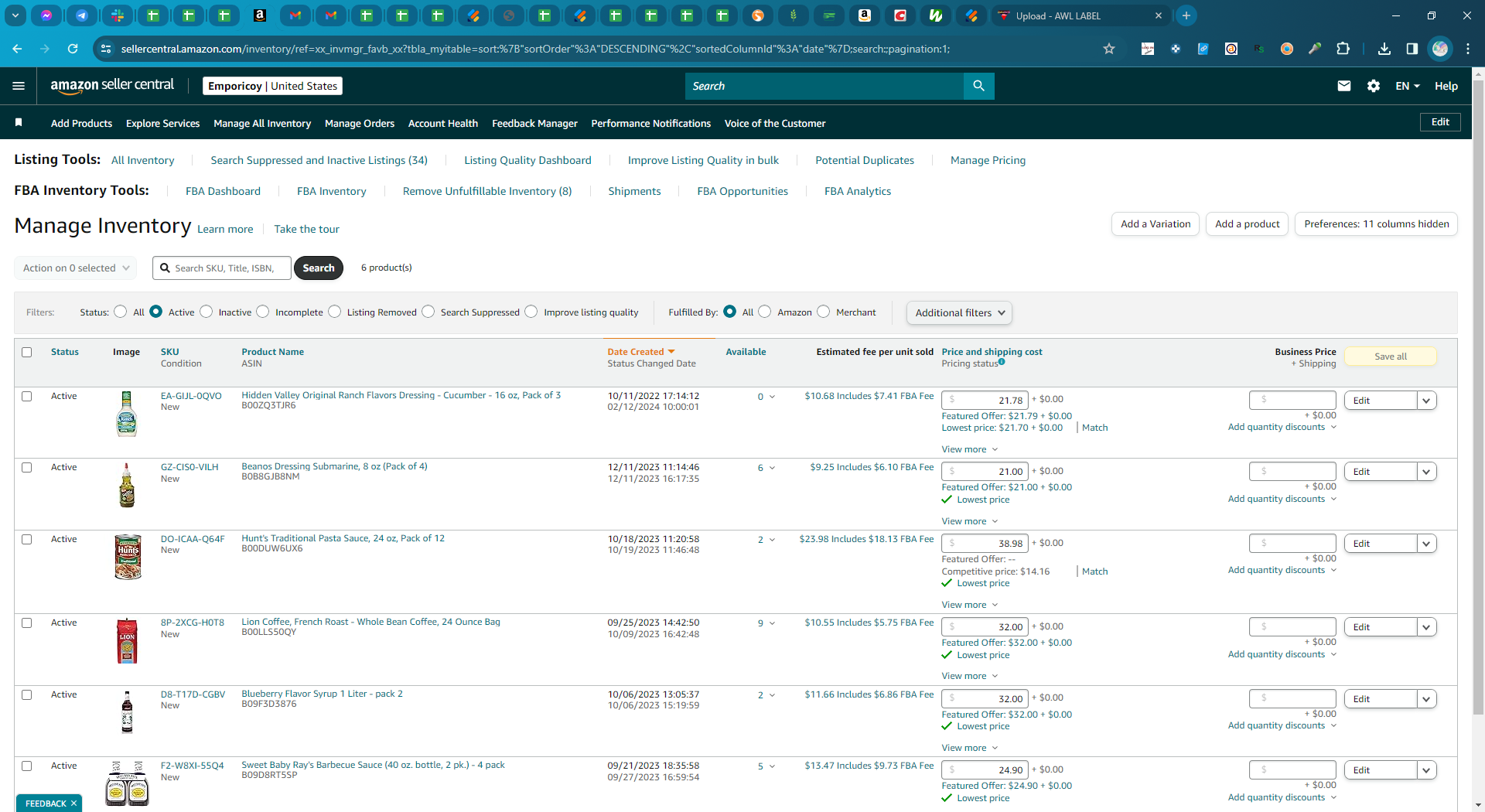1485x812 pixels.
Task: Open Edit dropdown arrow for Beanos Dressing row
Action: tap(1427, 472)
